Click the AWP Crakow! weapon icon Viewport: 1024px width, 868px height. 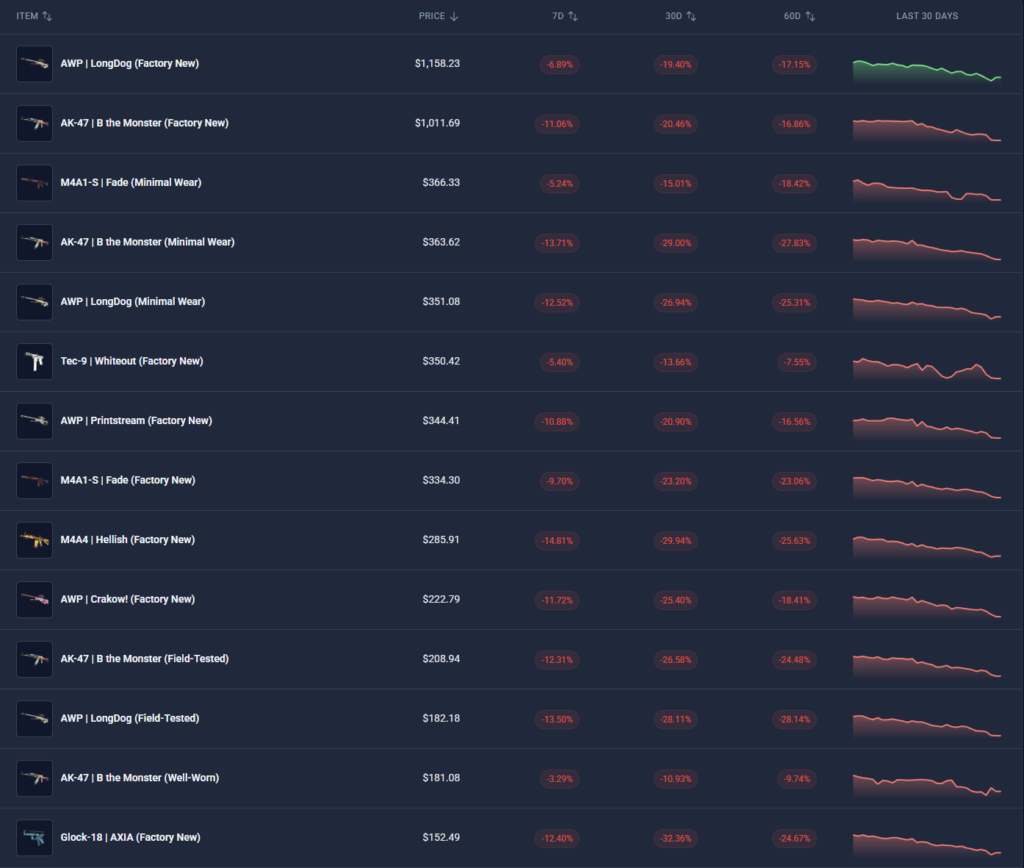click(34, 599)
